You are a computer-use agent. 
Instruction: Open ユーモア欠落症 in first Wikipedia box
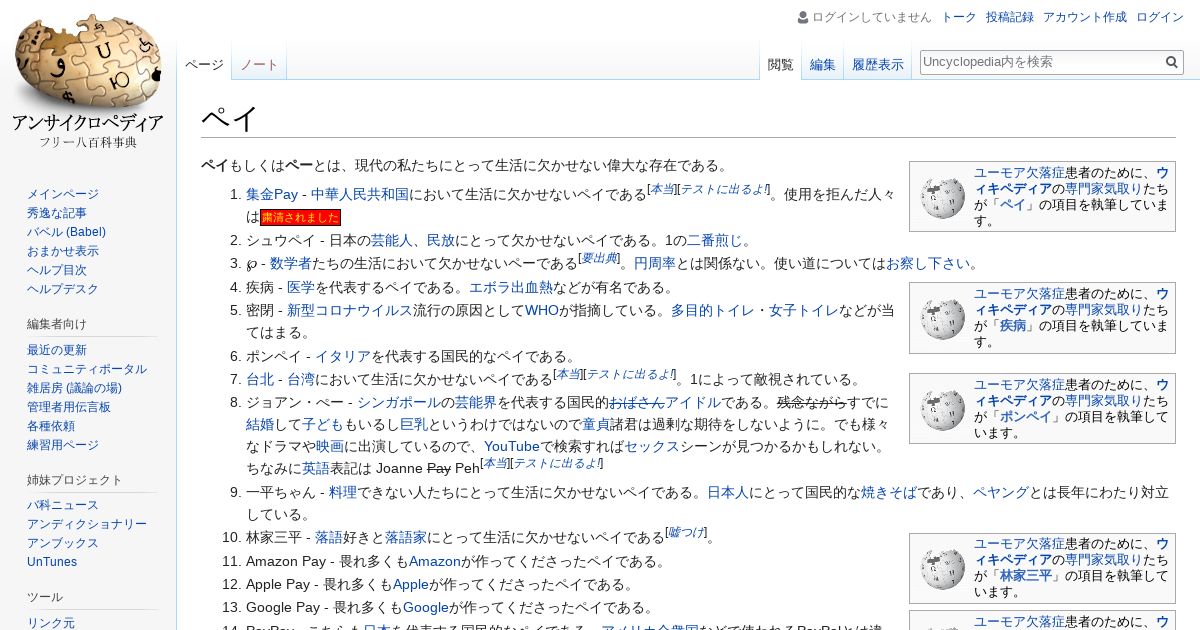(x=1019, y=173)
